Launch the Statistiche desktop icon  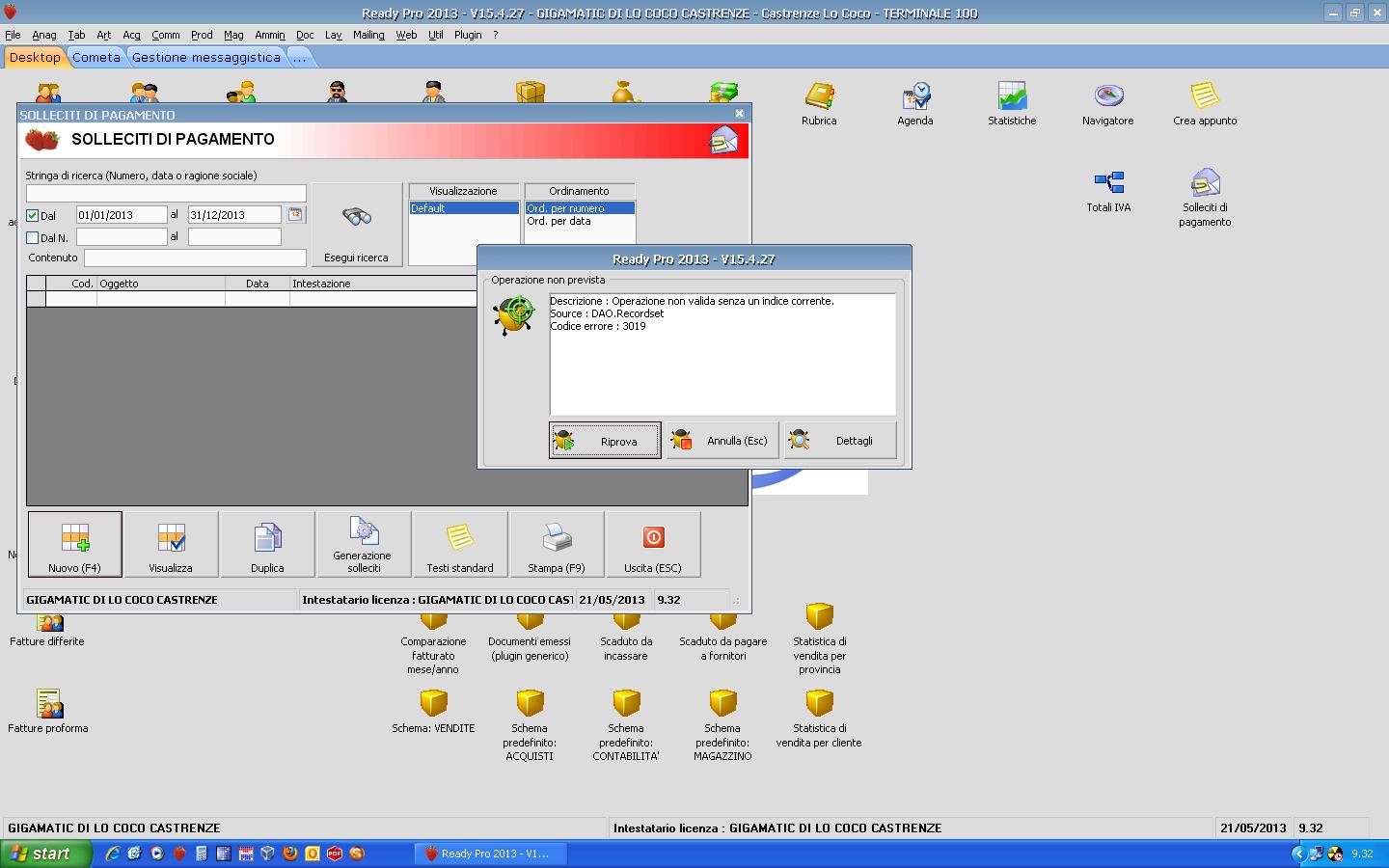[x=1012, y=103]
